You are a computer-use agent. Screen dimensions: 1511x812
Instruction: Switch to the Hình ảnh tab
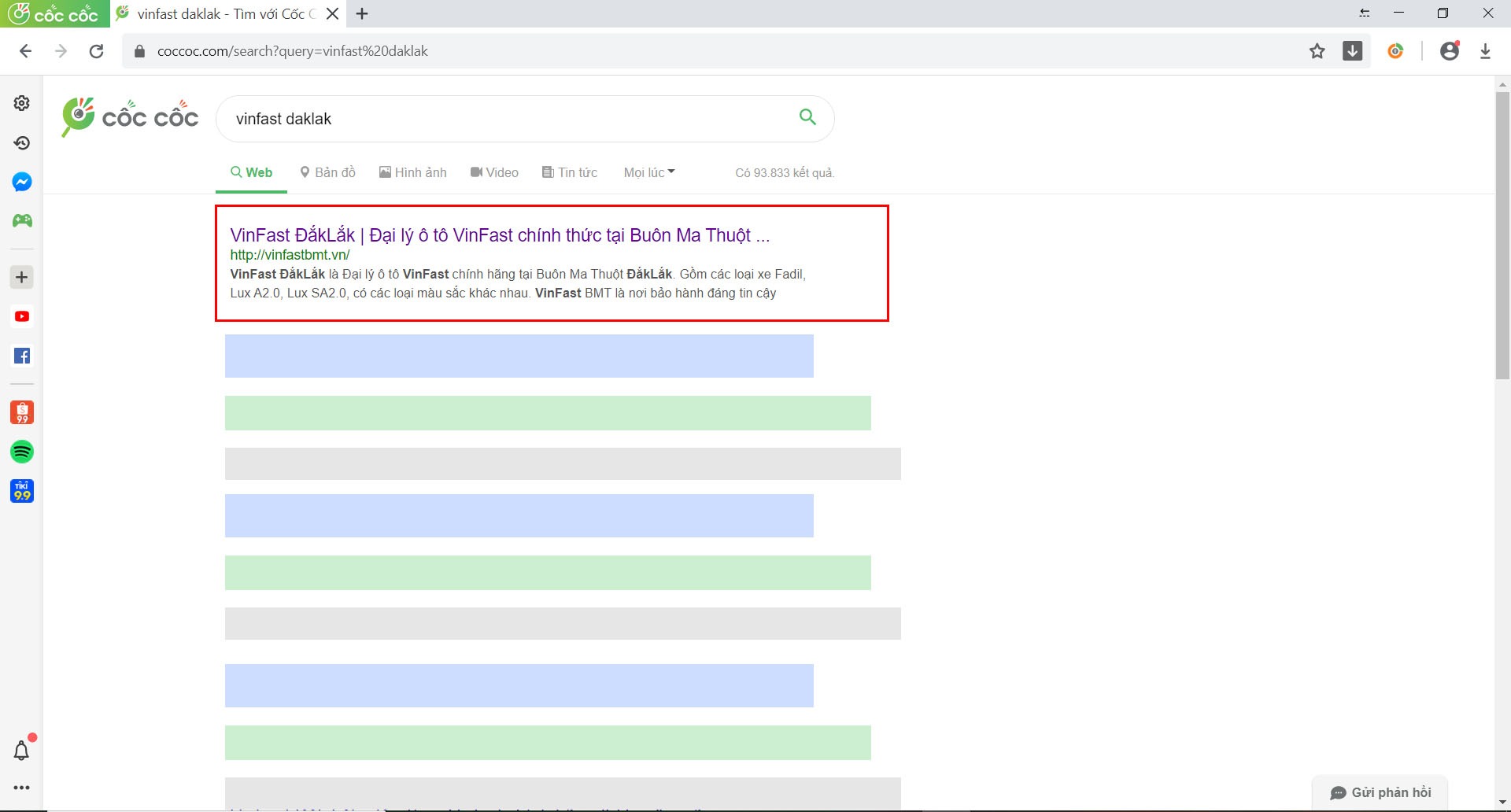[412, 172]
